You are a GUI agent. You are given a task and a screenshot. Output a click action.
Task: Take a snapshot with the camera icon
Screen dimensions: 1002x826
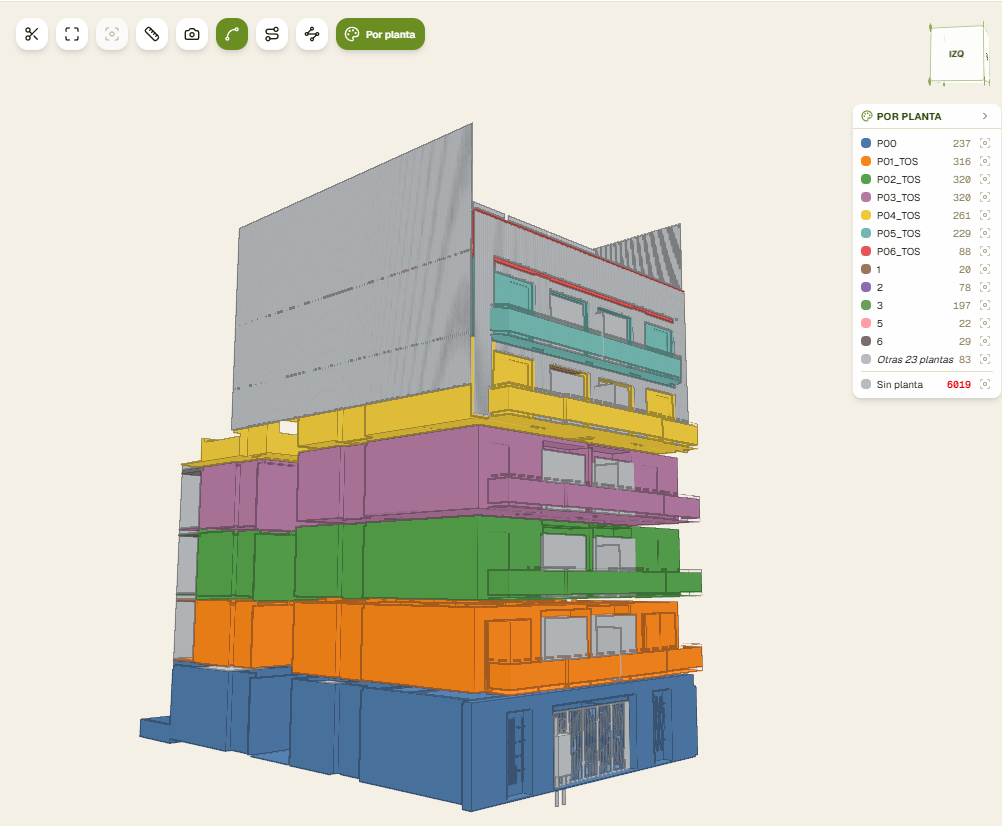click(192, 34)
